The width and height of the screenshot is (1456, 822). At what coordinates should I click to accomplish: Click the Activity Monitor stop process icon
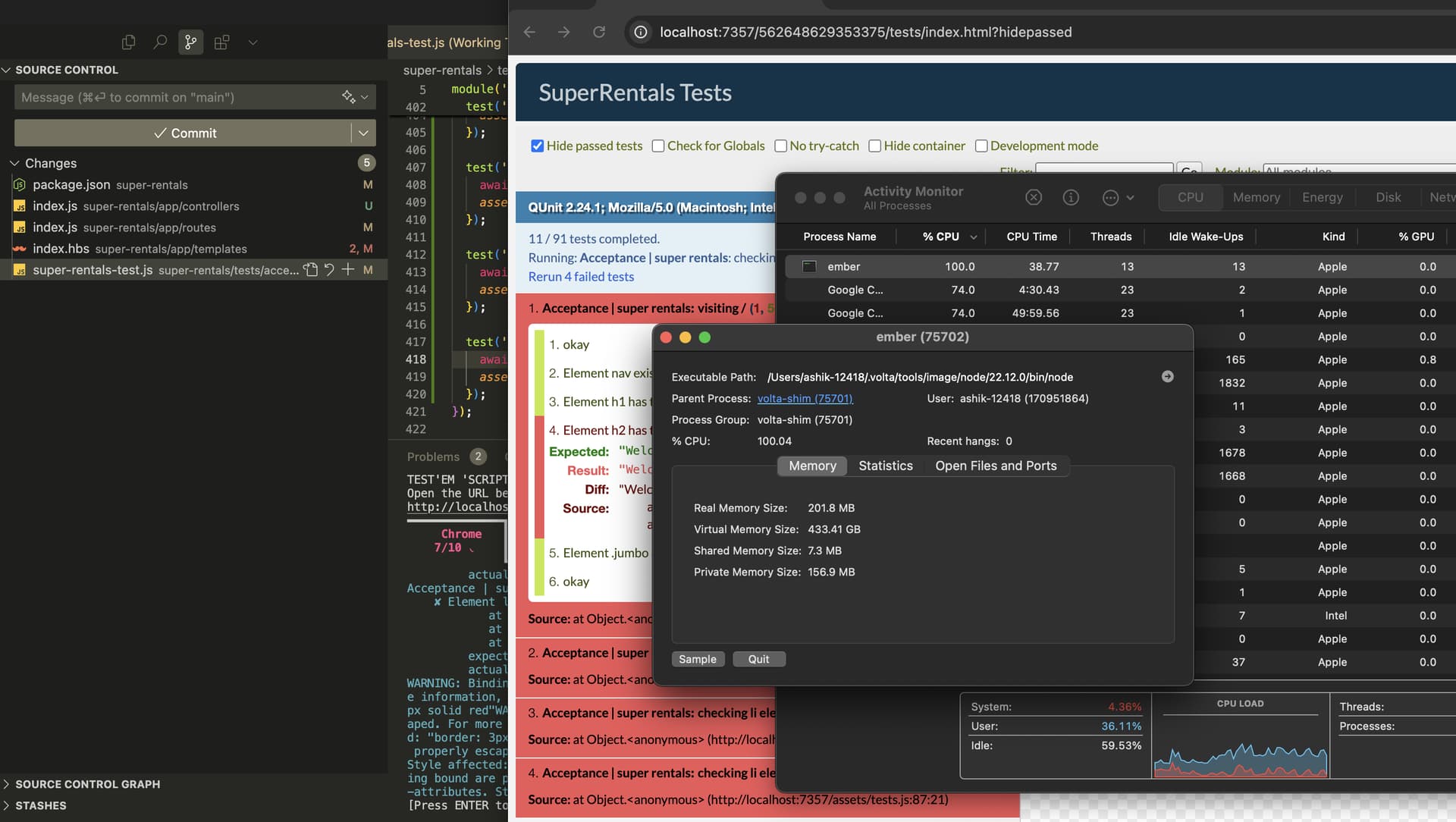coord(1034,197)
